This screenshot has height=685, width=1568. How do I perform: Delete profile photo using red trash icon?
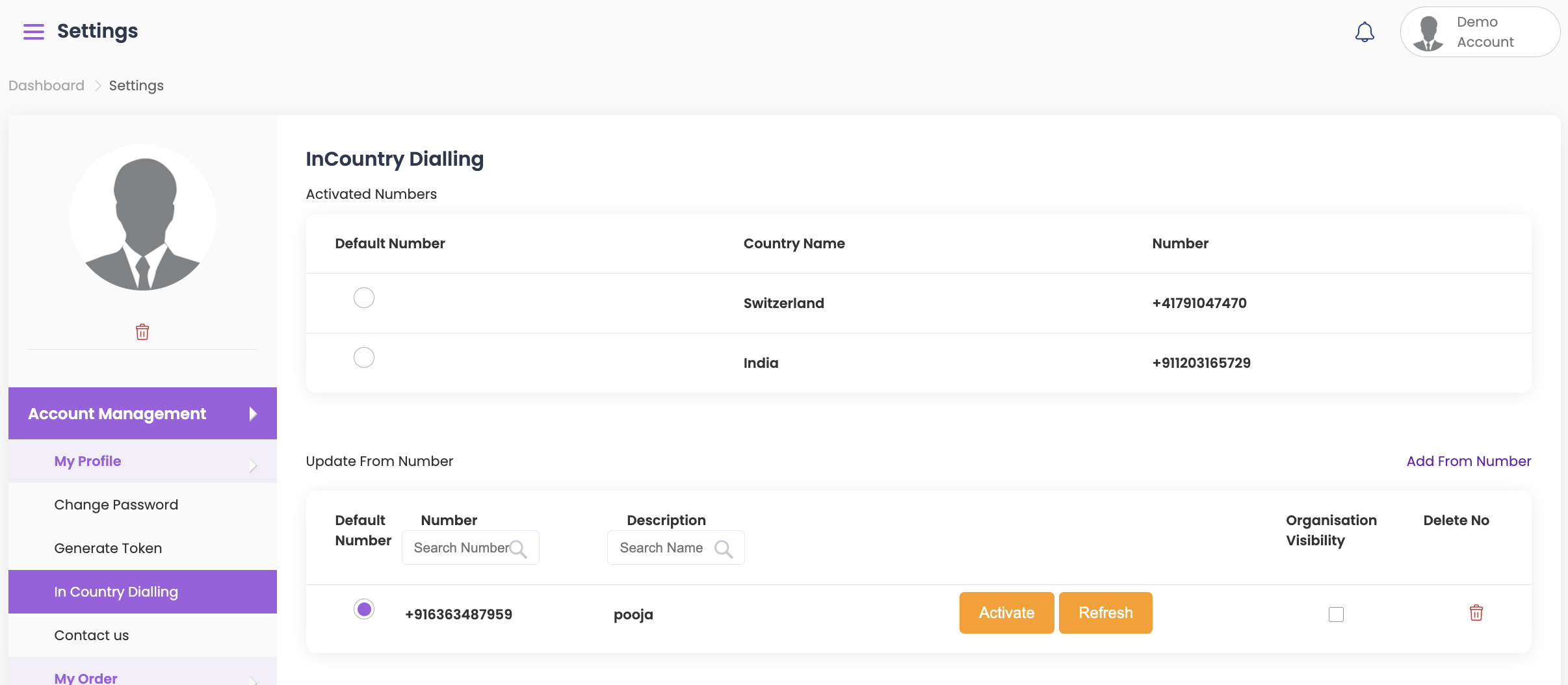coord(142,332)
